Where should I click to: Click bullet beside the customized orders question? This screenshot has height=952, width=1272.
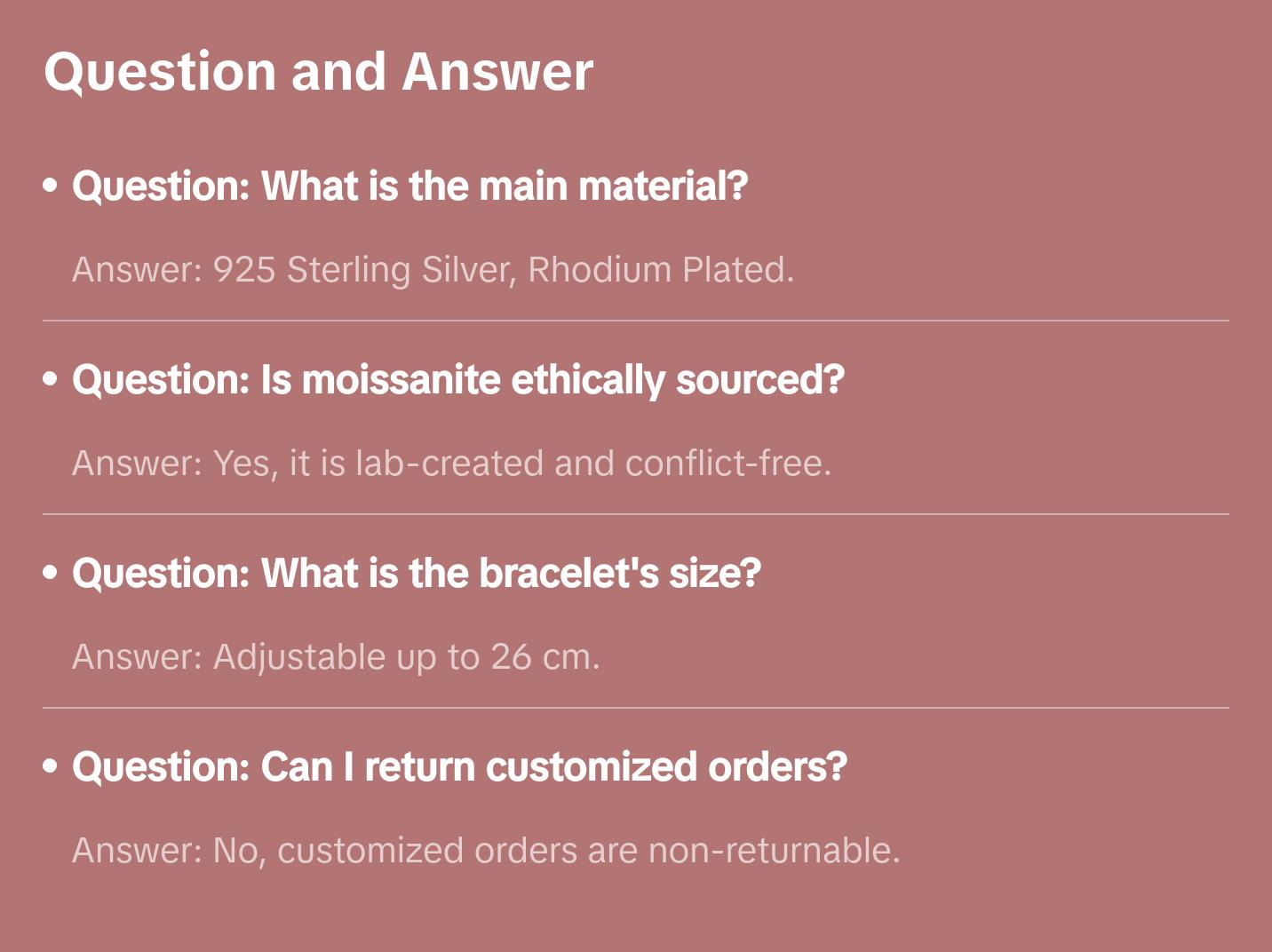click(51, 766)
